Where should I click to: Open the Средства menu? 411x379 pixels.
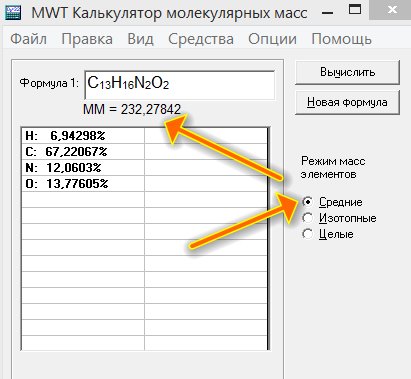(201, 39)
